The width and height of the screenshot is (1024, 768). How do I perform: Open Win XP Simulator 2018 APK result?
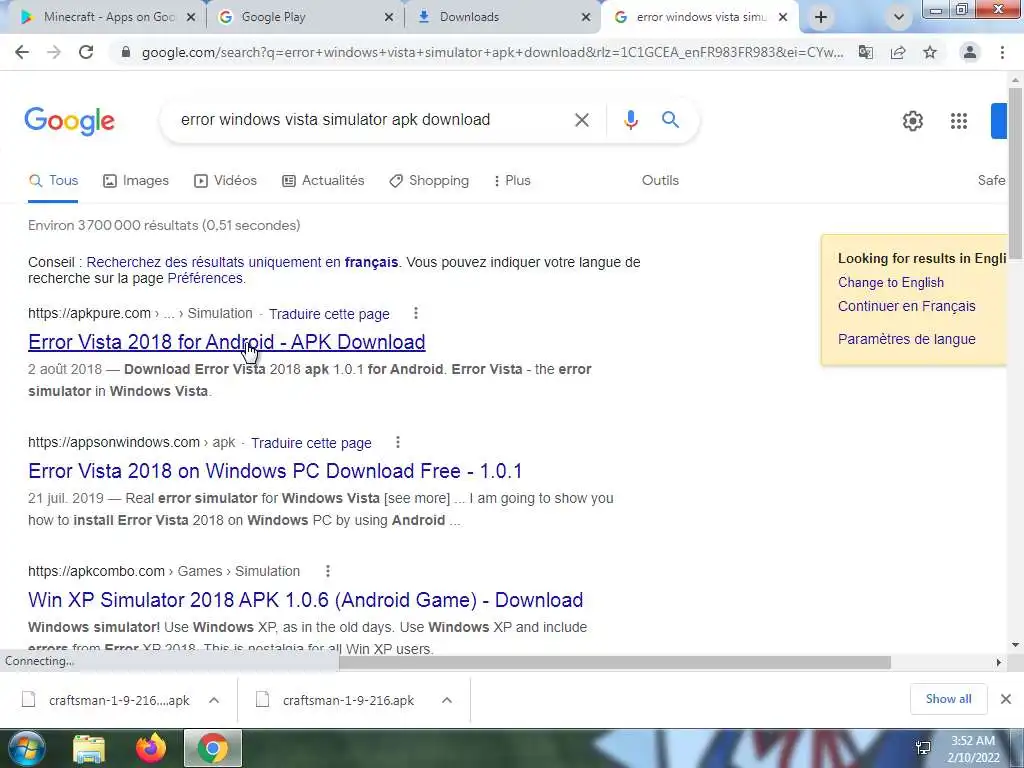tap(306, 600)
